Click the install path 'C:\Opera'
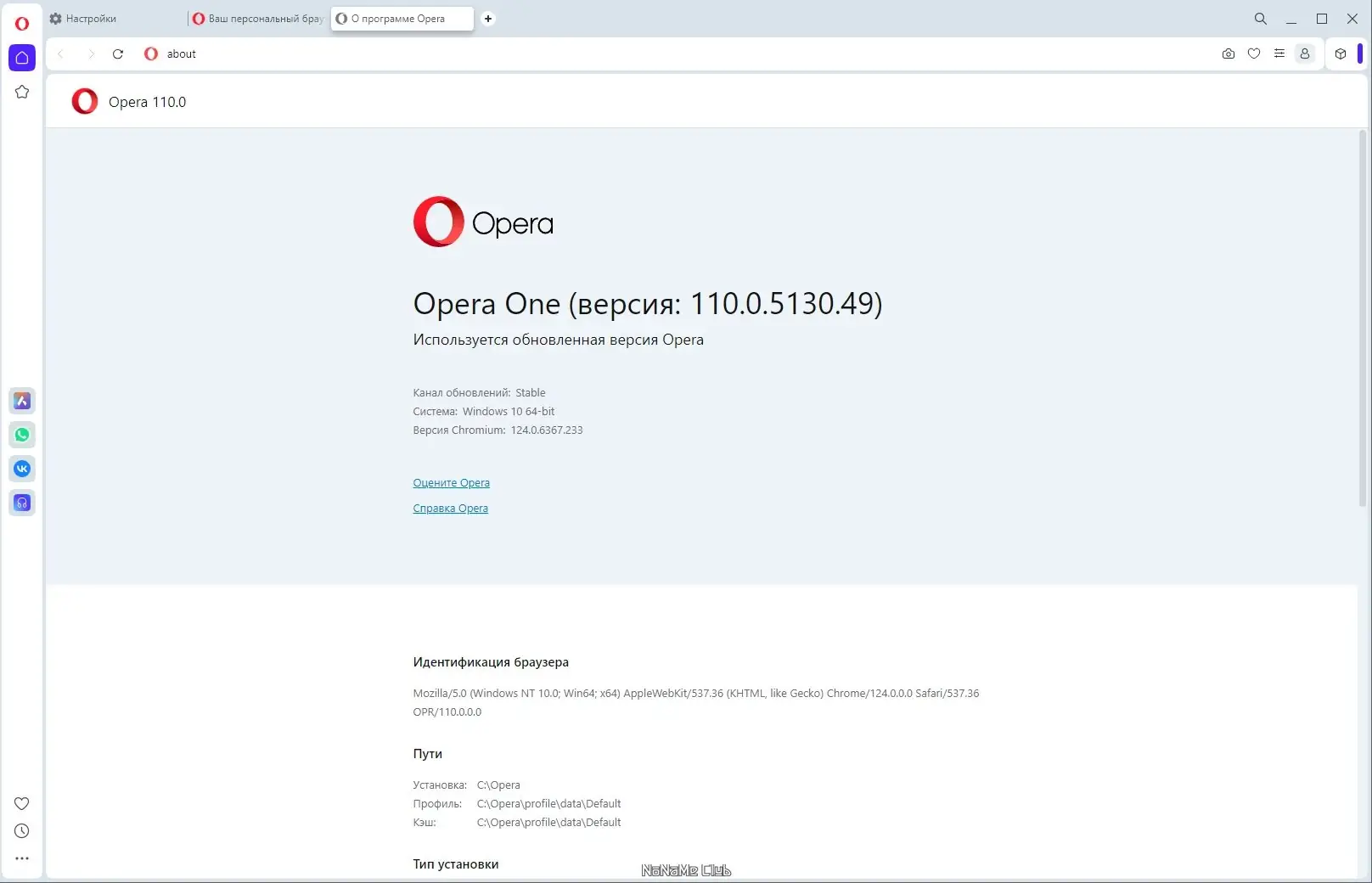The image size is (1372, 883). pyautogui.click(x=498, y=785)
